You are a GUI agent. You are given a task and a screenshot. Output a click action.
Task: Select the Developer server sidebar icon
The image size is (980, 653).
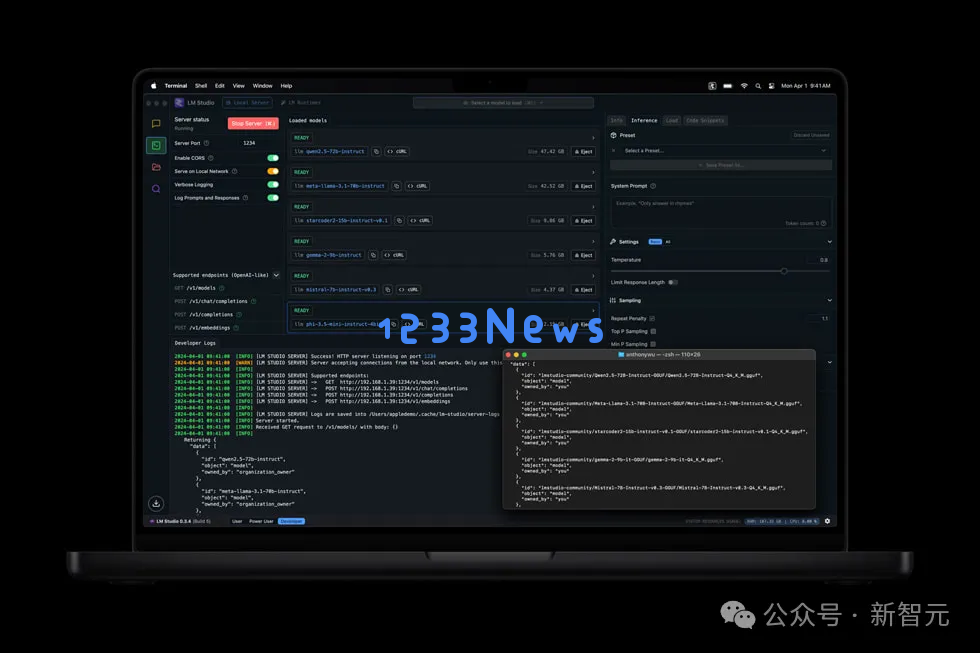pyautogui.click(x=156, y=146)
